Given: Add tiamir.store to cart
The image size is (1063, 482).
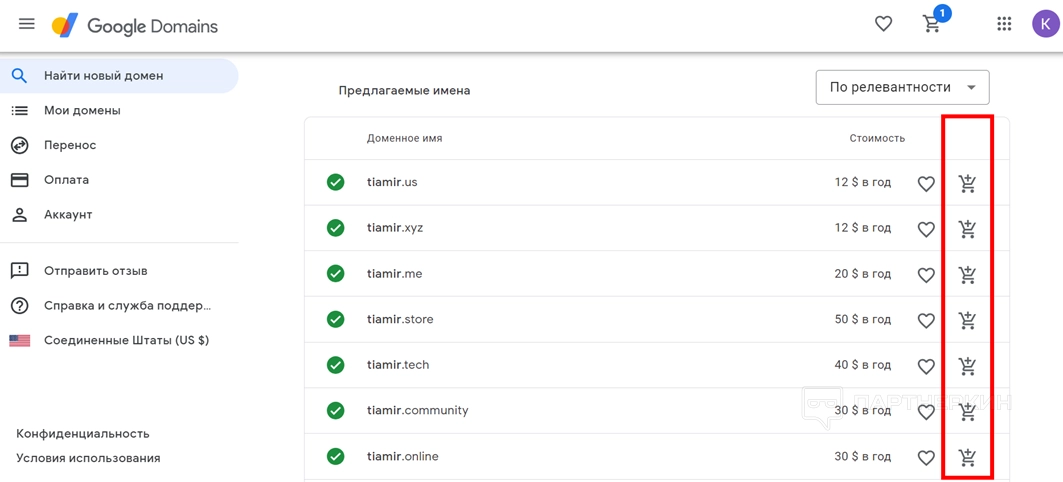Looking at the screenshot, I should [x=967, y=320].
